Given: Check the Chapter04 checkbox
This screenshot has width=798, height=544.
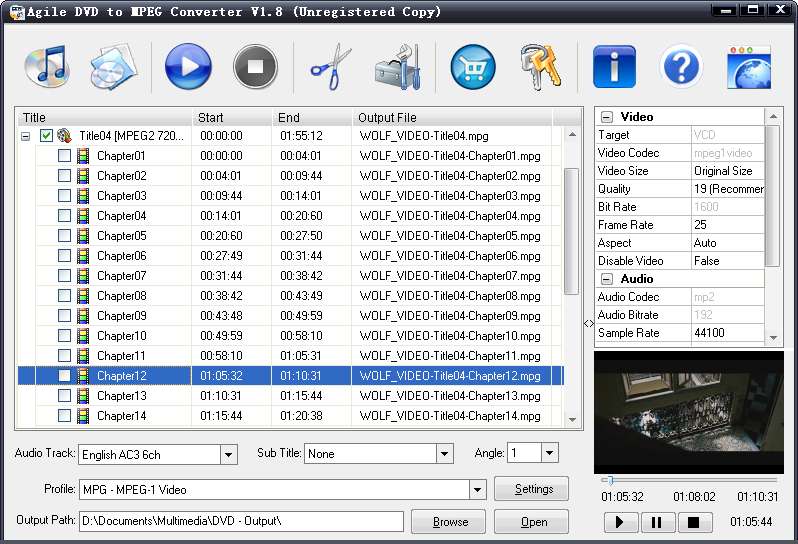Looking at the screenshot, I should pyautogui.click(x=64, y=216).
